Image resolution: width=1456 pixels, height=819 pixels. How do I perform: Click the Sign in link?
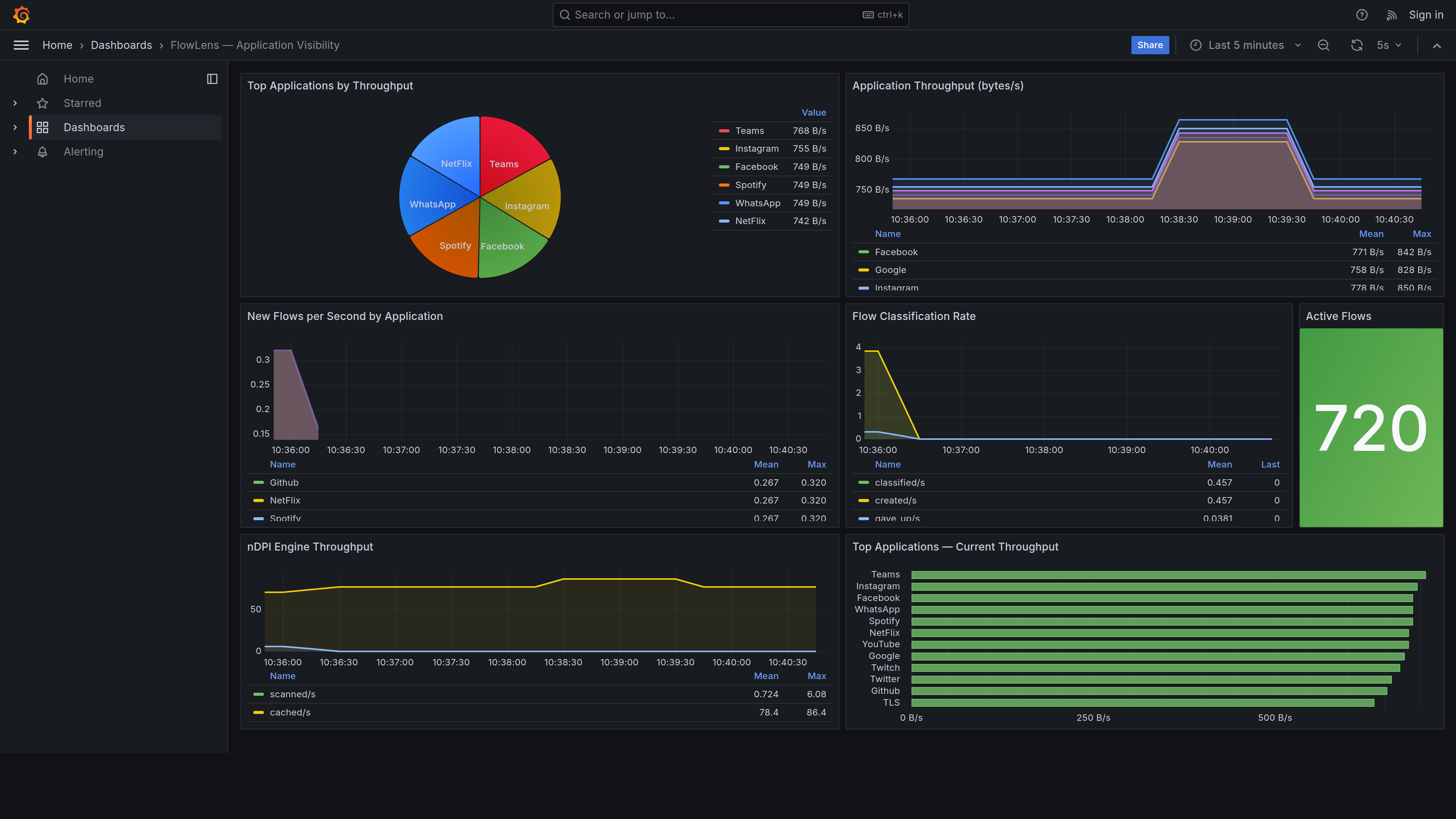pos(1426,15)
